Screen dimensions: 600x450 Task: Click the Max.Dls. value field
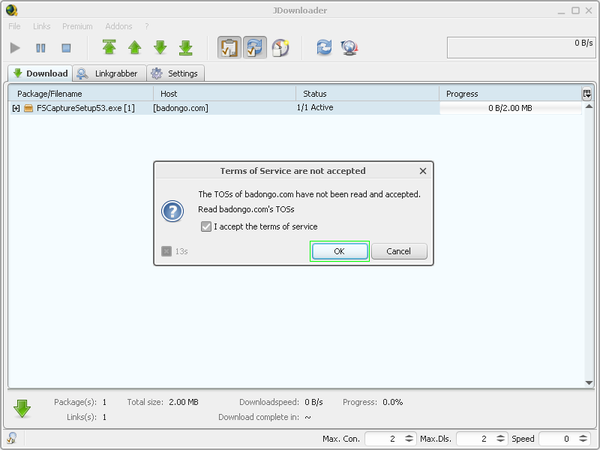[474, 439]
